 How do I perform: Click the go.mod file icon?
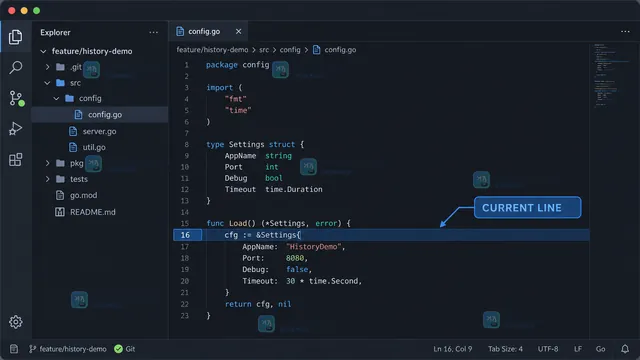pyautogui.click(x=60, y=196)
